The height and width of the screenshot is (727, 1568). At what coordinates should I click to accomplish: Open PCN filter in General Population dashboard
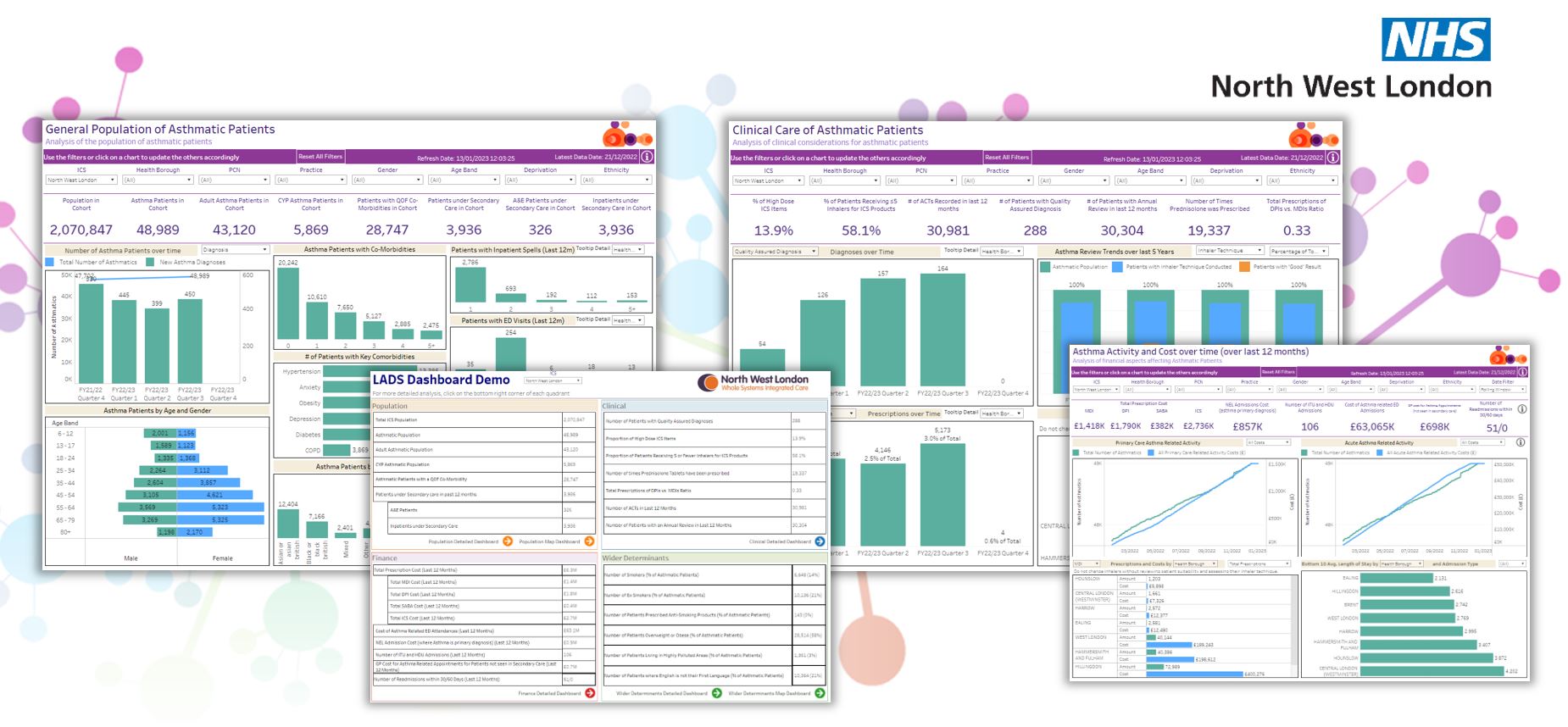[234, 180]
